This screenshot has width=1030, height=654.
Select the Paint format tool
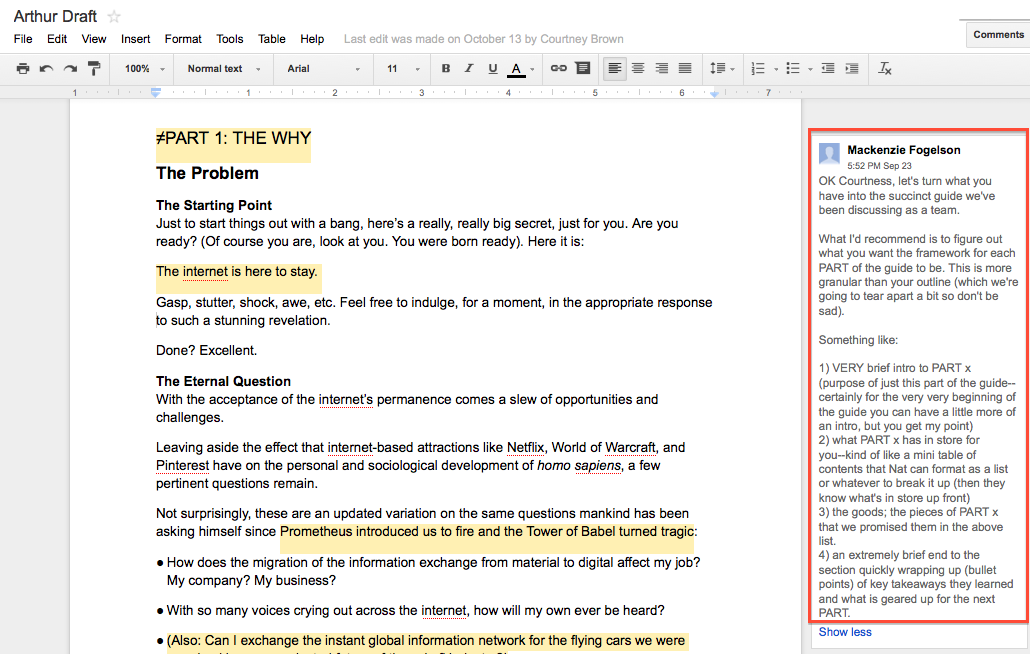[x=94, y=69]
